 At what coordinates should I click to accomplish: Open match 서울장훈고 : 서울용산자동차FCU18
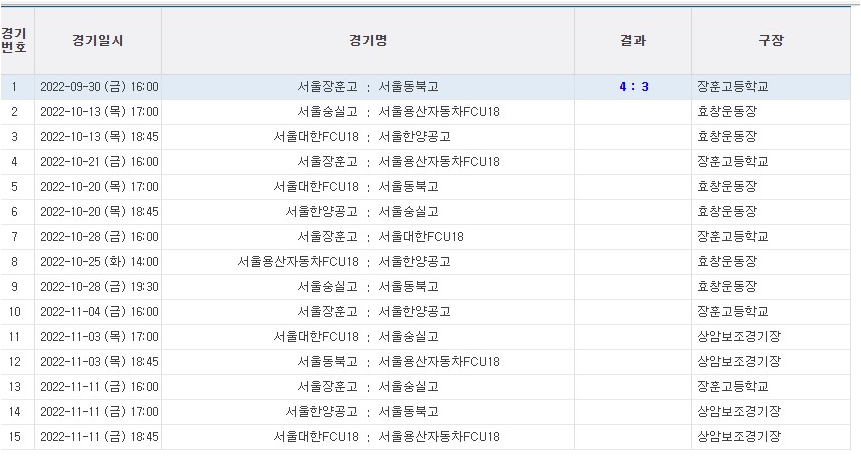pyautogui.click(x=399, y=162)
